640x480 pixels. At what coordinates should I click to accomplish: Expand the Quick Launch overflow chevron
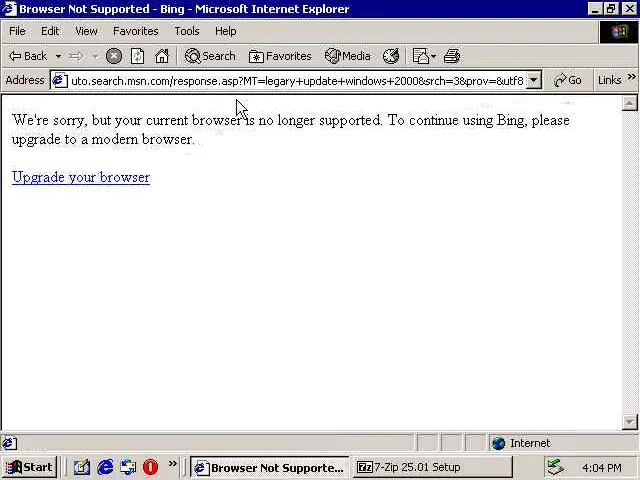pyautogui.click(x=173, y=463)
